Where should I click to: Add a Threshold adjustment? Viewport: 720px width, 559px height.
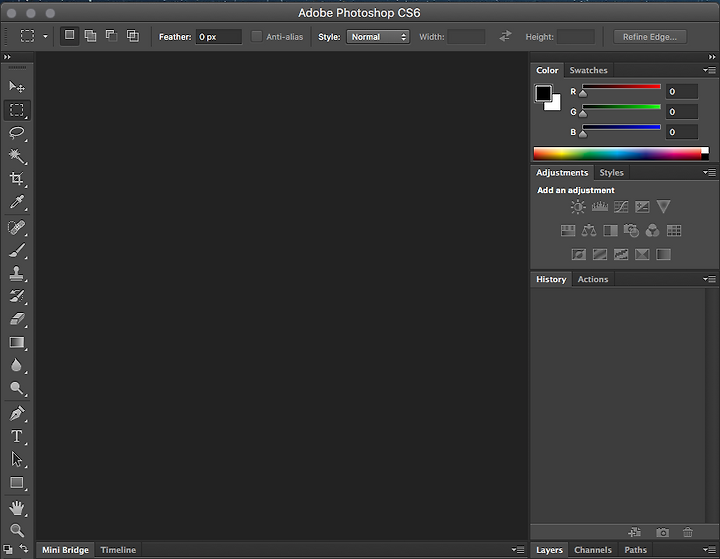(x=621, y=254)
